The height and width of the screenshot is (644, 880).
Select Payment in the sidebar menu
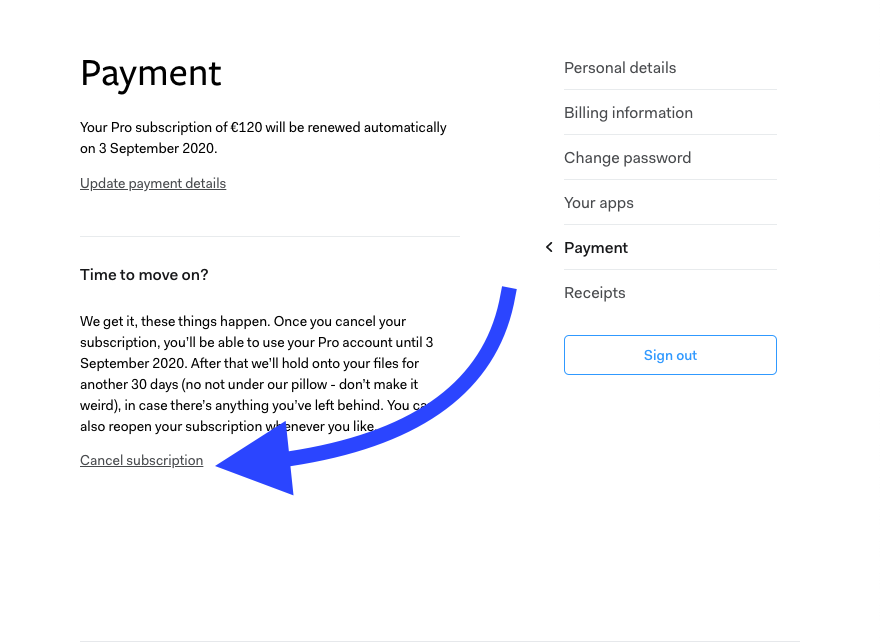[x=596, y=248]
